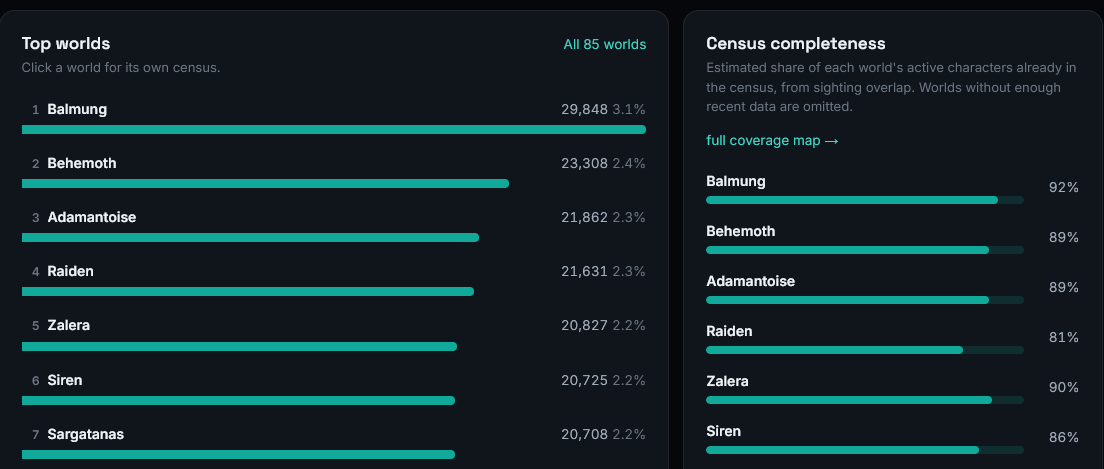Open Siren world in Top worlds list
This screenshot has height=469, width=1104.
(x=334, y=388)
